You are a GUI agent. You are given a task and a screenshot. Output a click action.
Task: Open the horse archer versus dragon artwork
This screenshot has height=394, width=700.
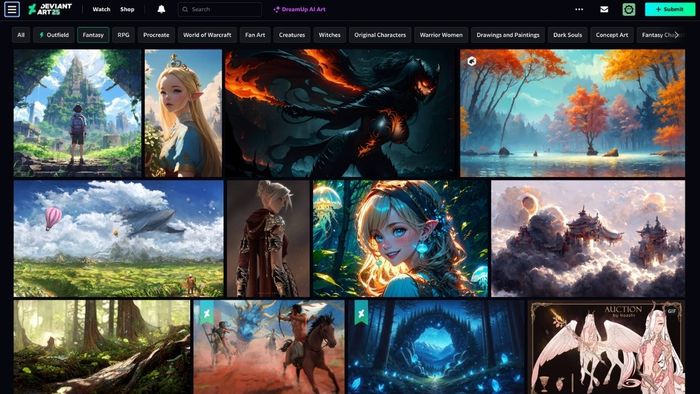coord(269,347)
